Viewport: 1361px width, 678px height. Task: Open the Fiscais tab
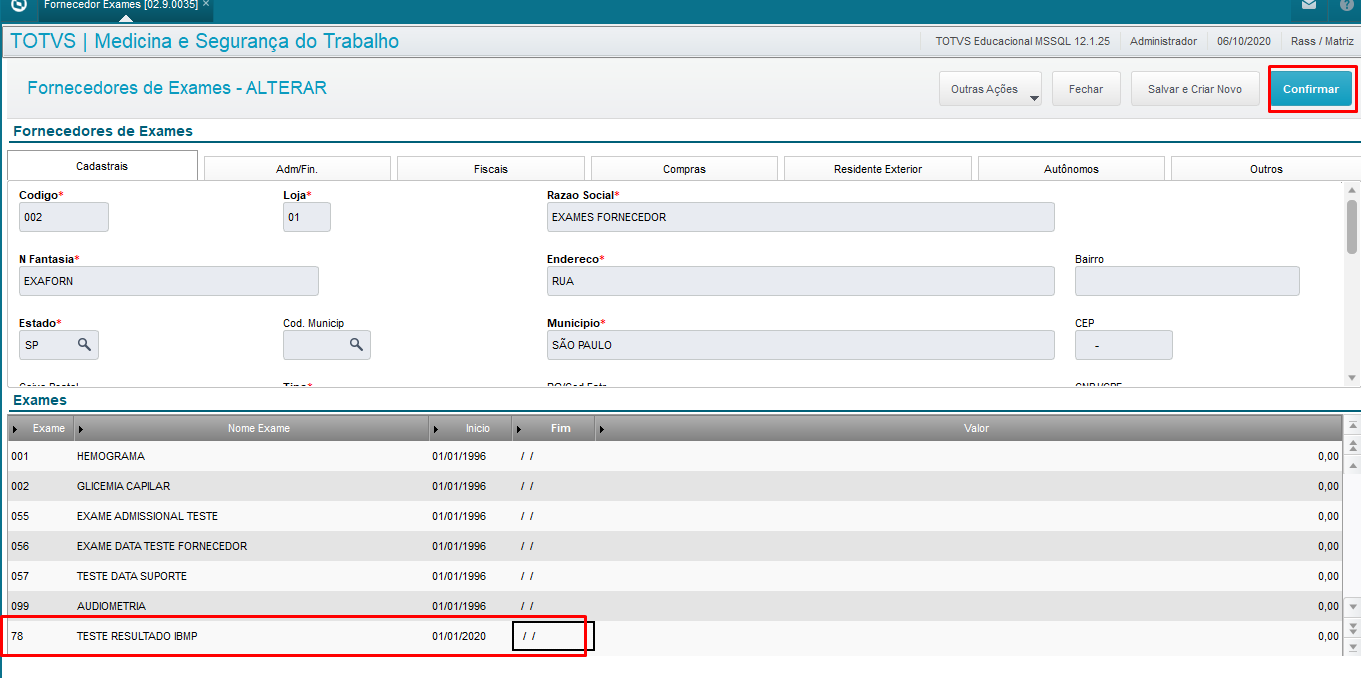click(491, 169)
